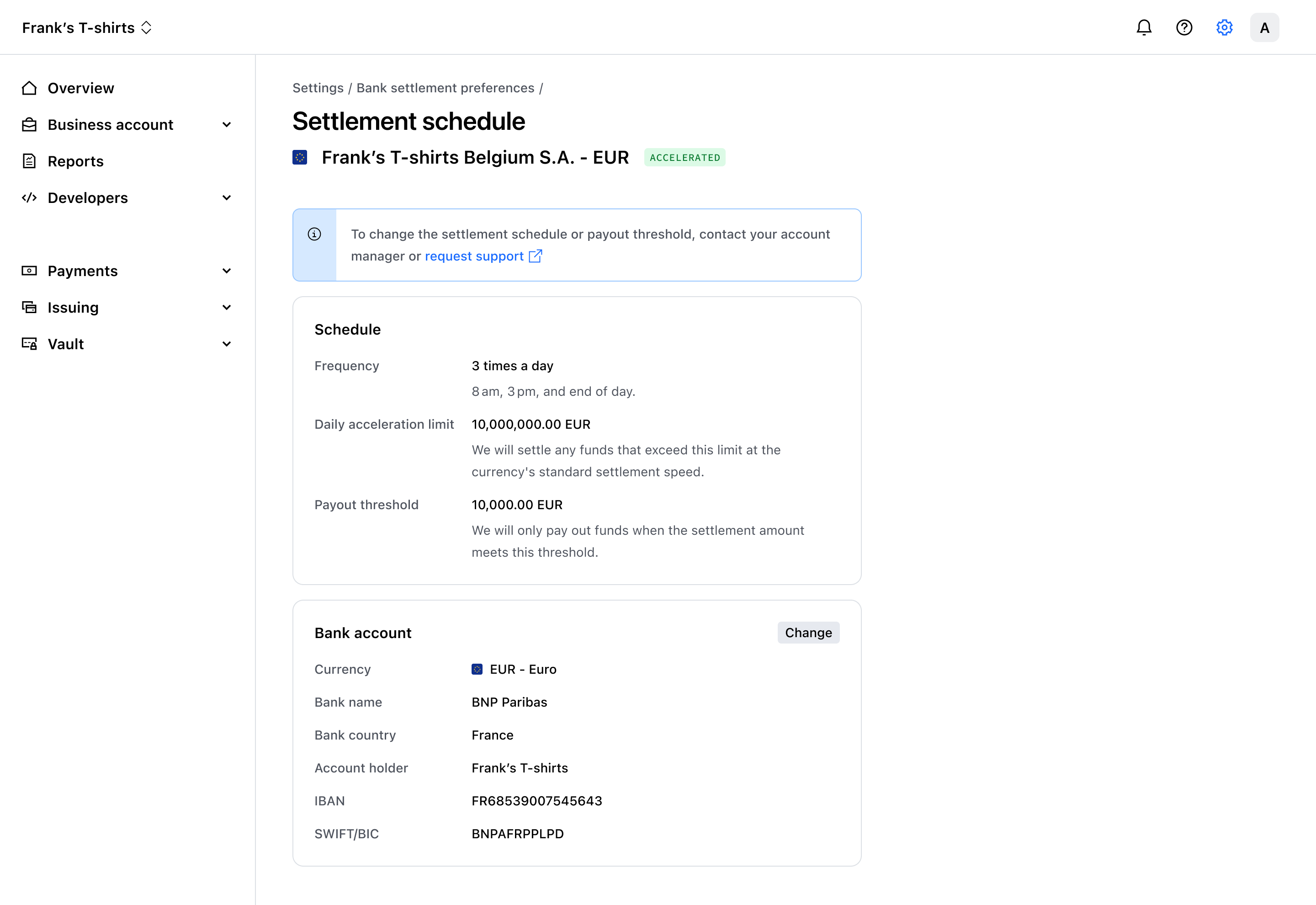
Task: Go to Bank settlement preferences breadcrumb
Action: pos(446,88)
